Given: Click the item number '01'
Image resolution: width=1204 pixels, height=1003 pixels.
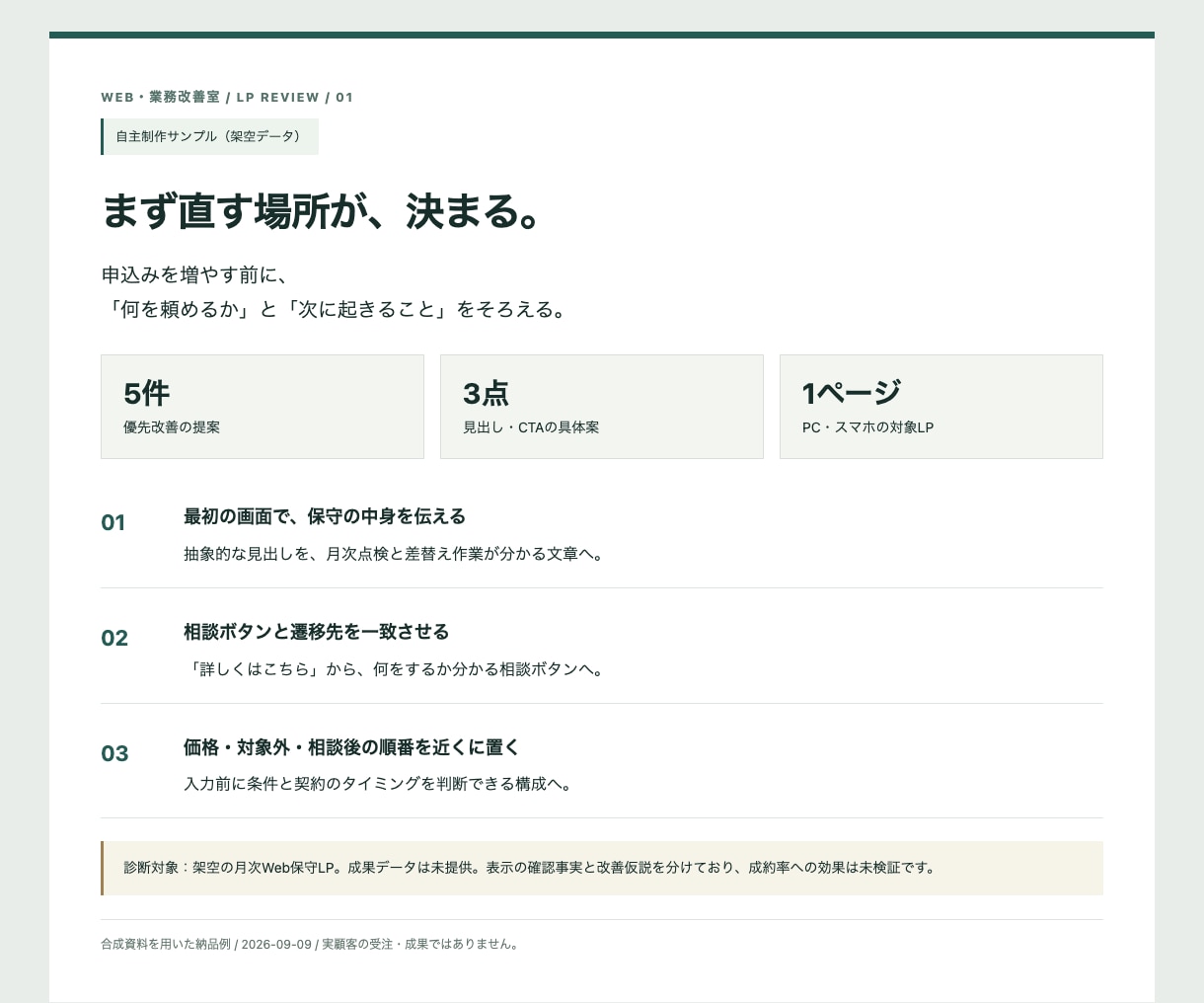Looking at the screenshot, I should tap(113, 523).
